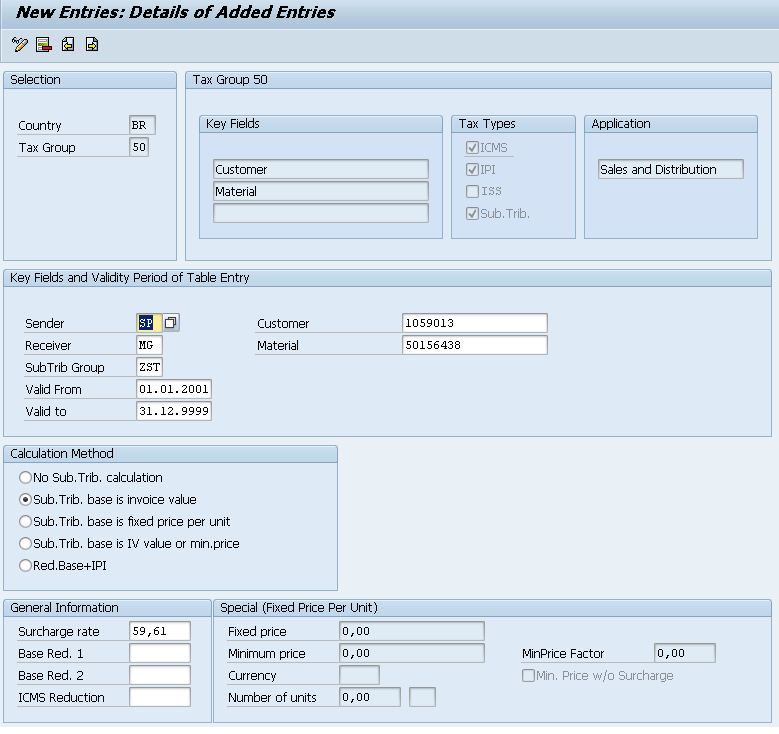Toggle the ICMS tax type checkbox

472,148
